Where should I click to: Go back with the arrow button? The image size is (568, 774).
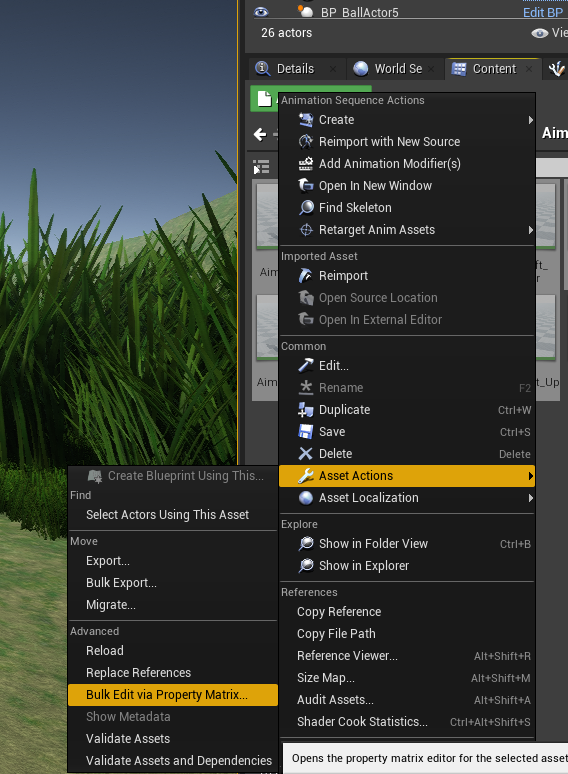(x=260, y=134)
